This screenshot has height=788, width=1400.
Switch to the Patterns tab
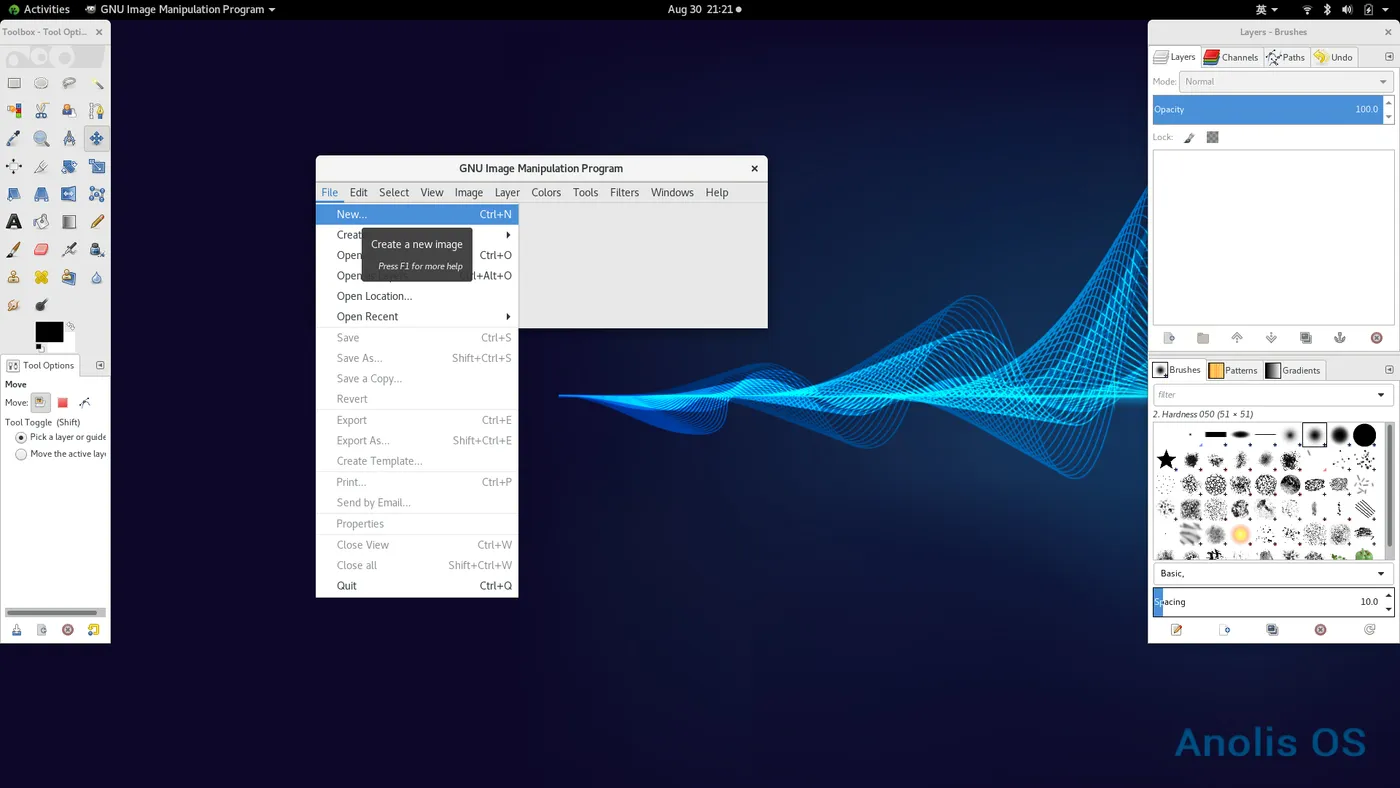[x=1233, y=370]
